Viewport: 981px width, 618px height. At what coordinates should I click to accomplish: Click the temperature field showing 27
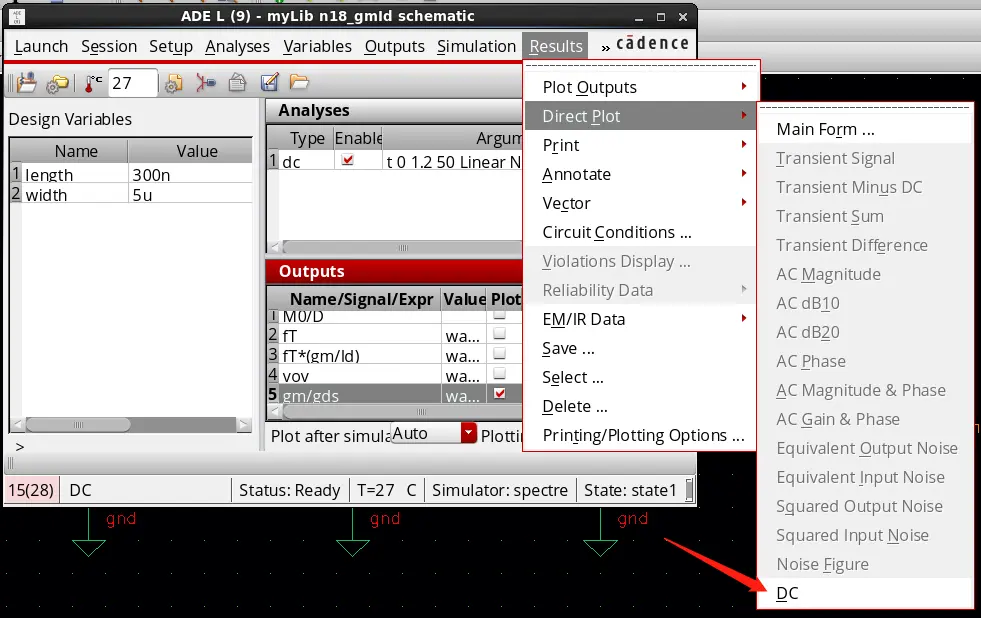click(x=133, y=83)
